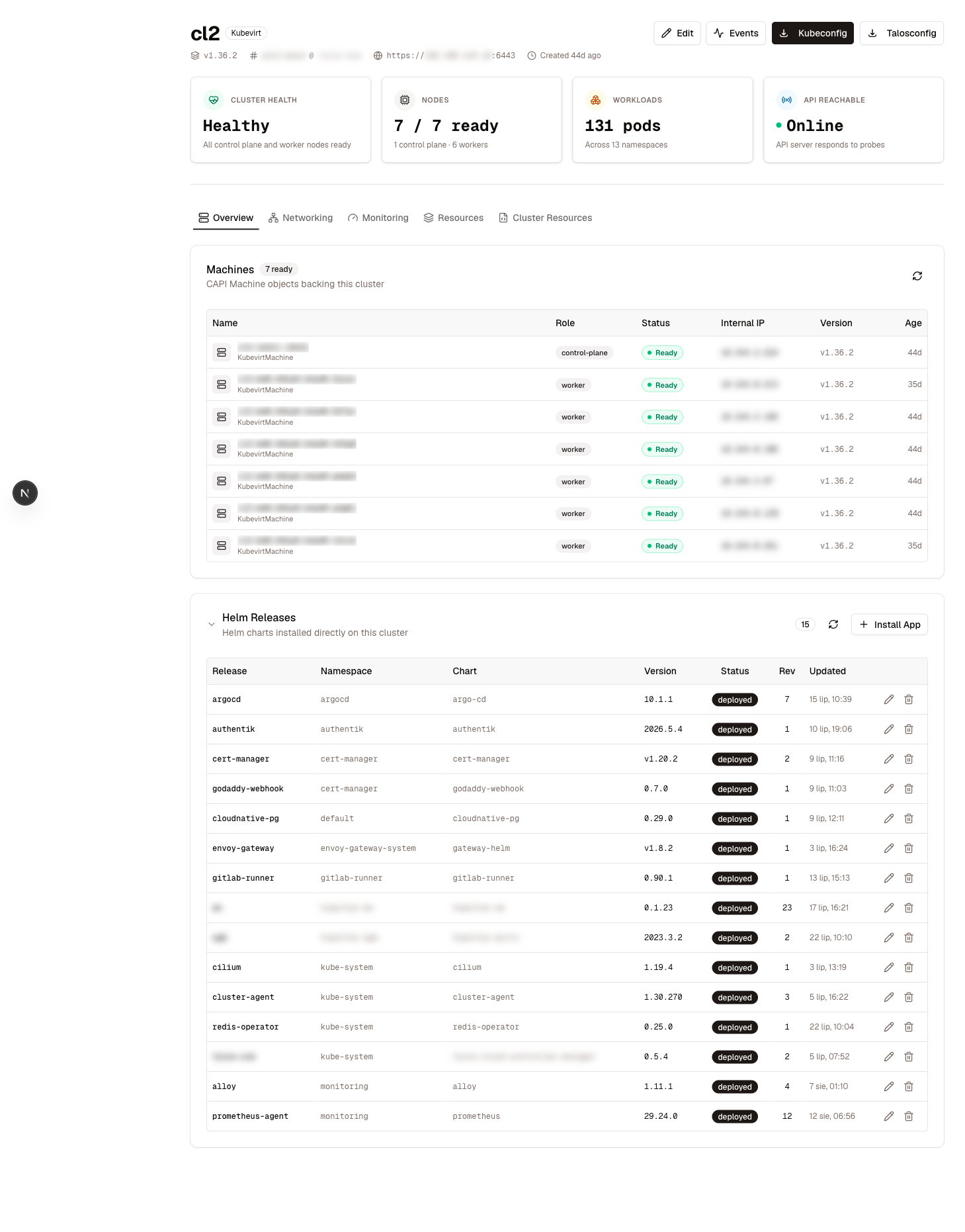Select the argocd release name
The image size is (965, 1232).
click(x=227, y=699)
